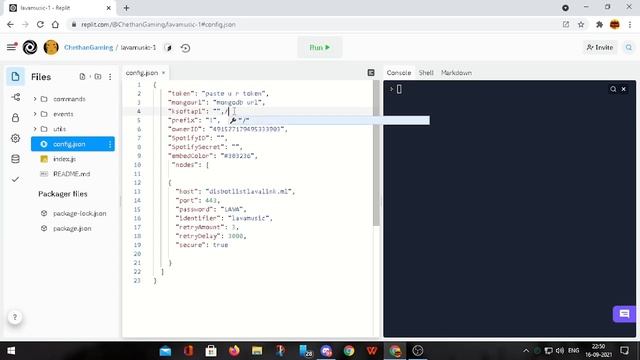Screen dimensions: 640x360
Task: Search within the console
Action: pyautogui.click(x=613, y=89)
